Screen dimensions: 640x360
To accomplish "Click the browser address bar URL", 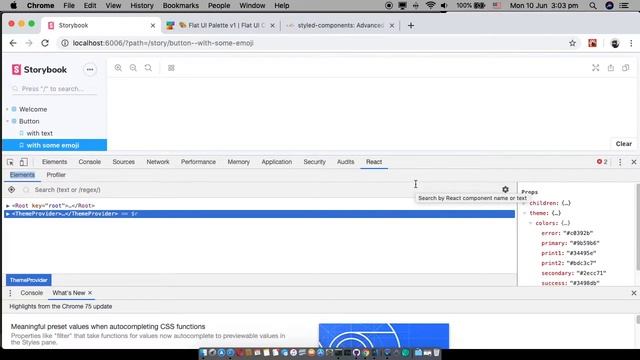I will 163,43.
